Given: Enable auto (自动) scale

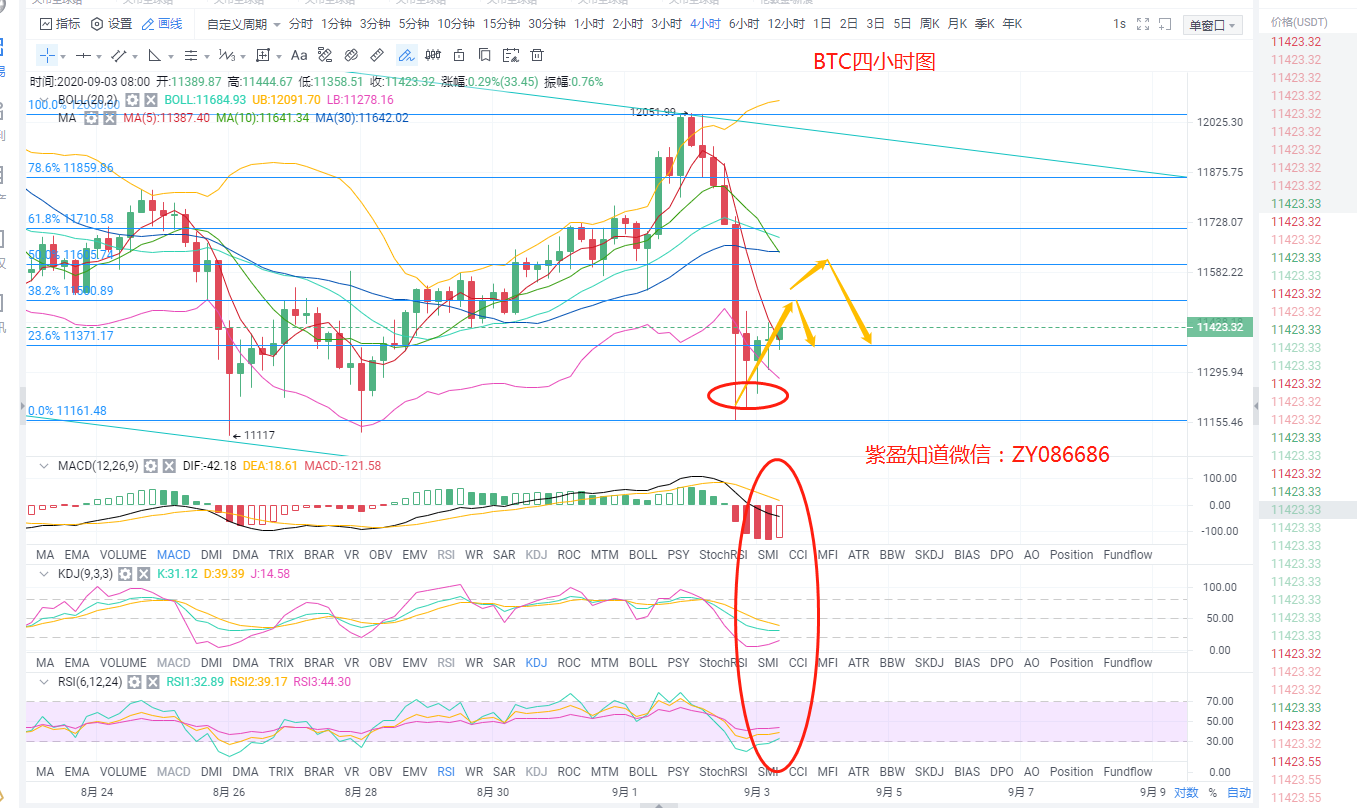Looking at the screenshot, I should 1238,793.
